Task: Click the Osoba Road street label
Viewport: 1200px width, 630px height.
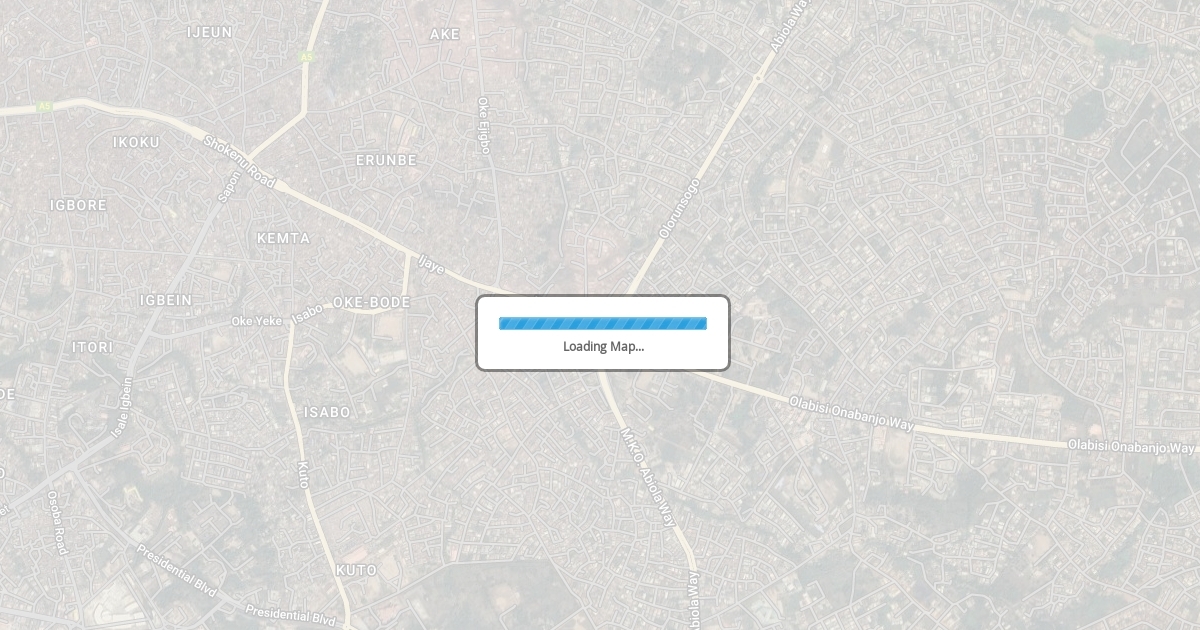Action: (x=57, y=523)
